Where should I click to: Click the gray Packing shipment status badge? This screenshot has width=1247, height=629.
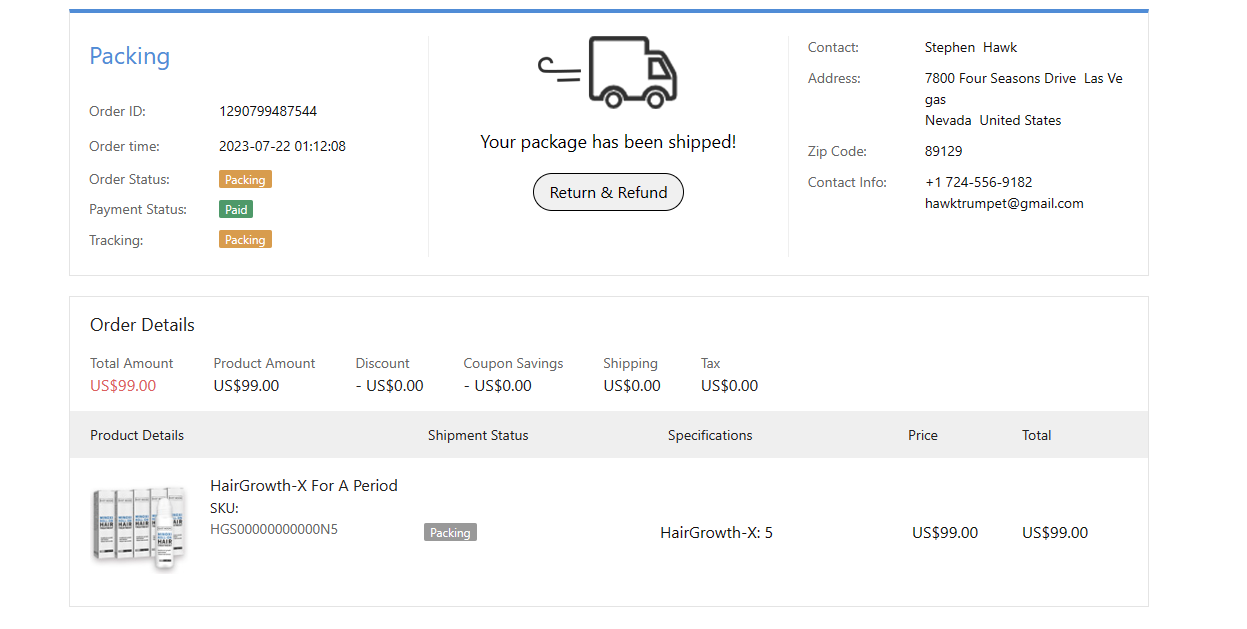pyautogui.click(x=450, y=533)
